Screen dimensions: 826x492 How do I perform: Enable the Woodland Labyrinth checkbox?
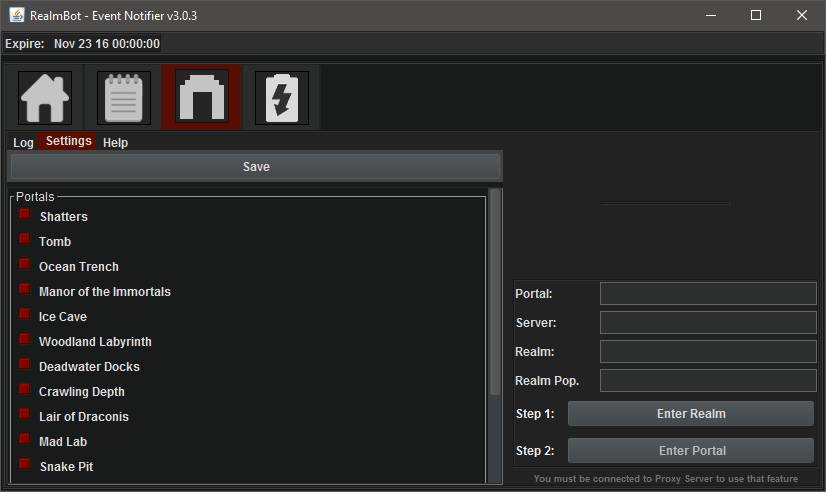[25, 339]
